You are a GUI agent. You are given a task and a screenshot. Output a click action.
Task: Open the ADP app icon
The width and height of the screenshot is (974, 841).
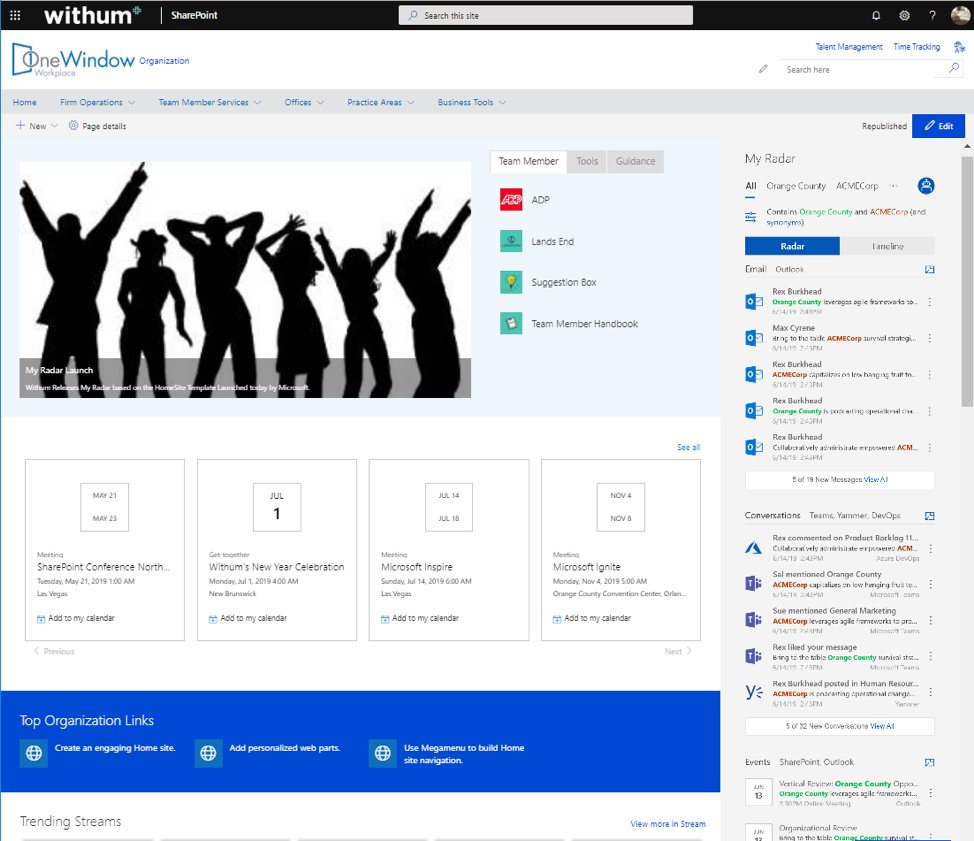point(511,199)
